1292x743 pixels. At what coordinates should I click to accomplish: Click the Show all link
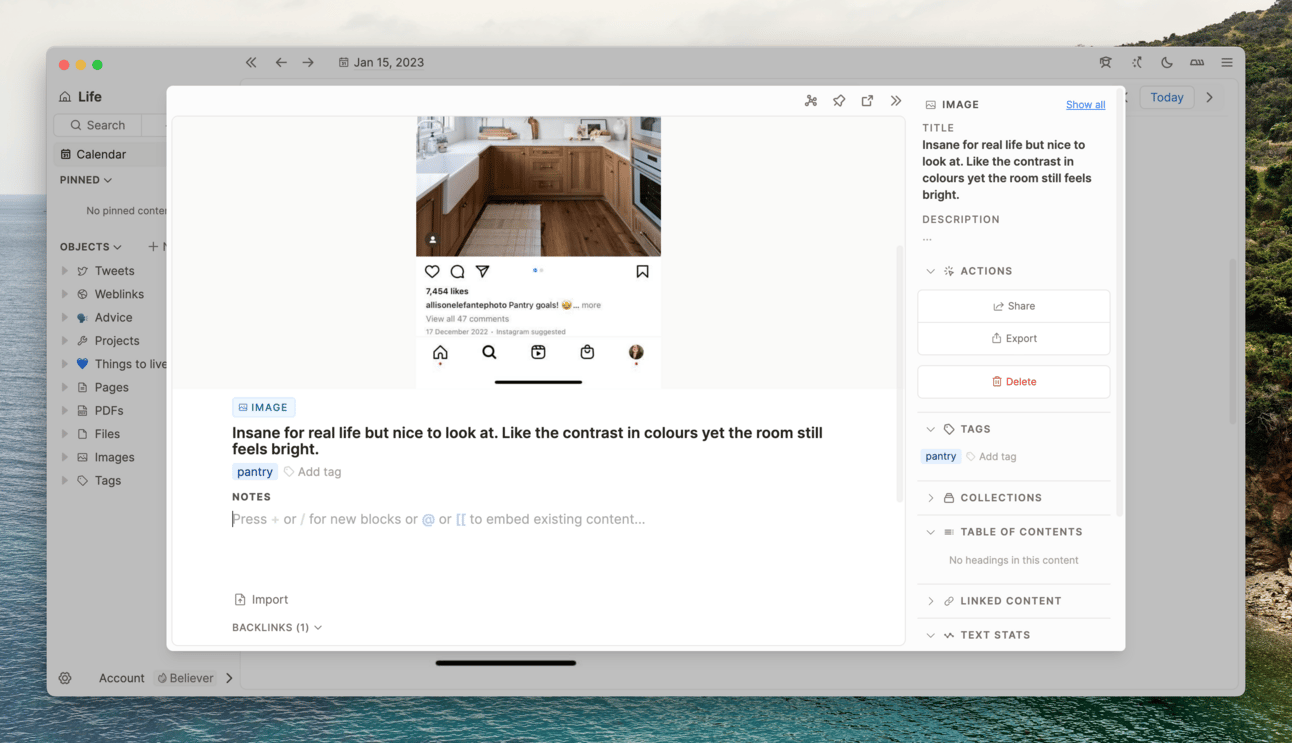pyautogui.click(x=1085, y=105)
